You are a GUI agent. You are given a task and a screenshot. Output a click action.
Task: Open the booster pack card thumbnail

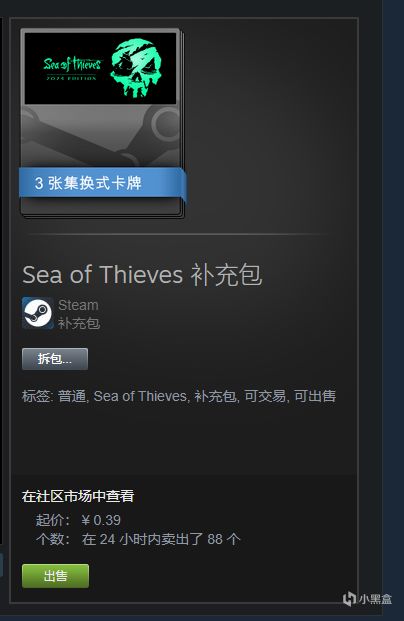[102, 123]
